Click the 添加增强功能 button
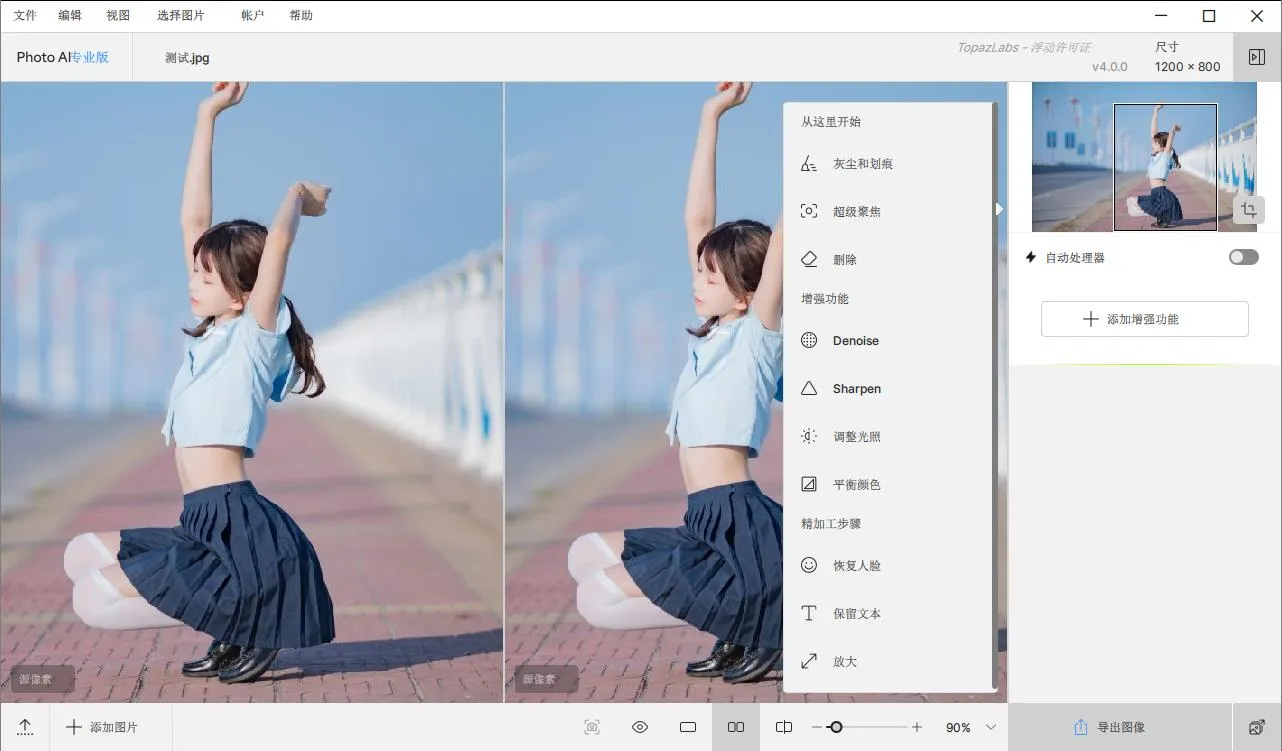1282x751 pixels. point(1144,319)
